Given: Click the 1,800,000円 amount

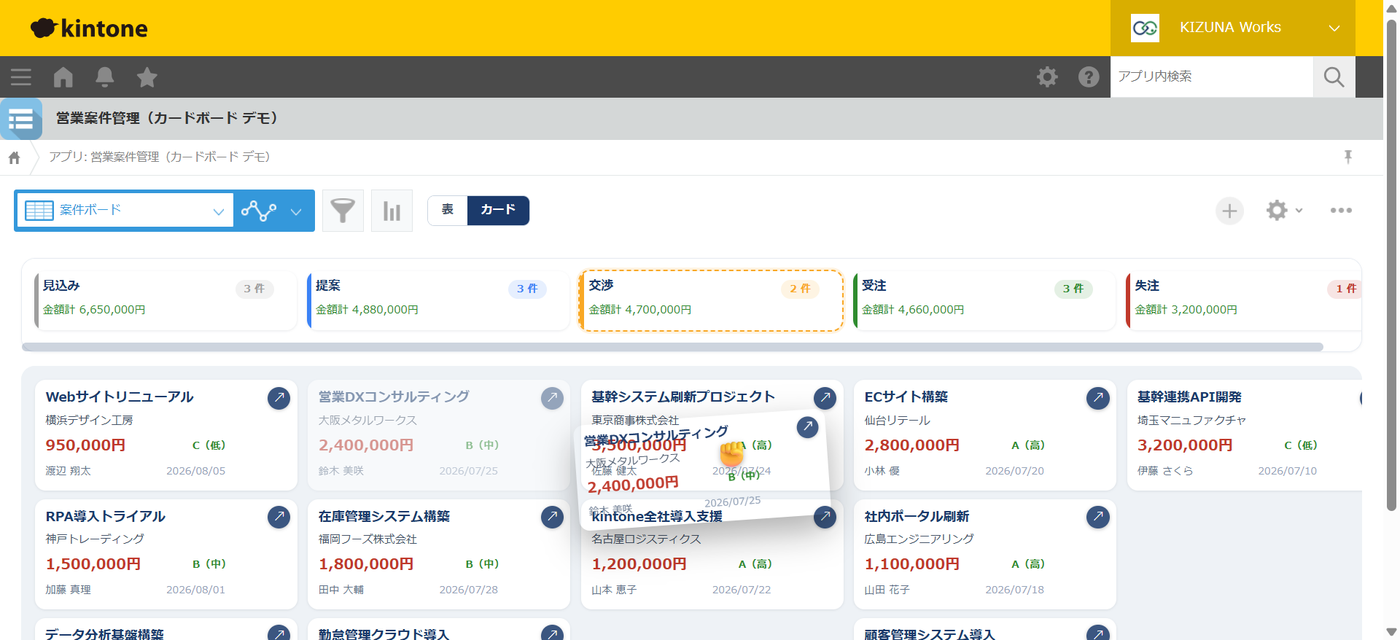Looking at the screenshot, I should [x=366, y=564].
